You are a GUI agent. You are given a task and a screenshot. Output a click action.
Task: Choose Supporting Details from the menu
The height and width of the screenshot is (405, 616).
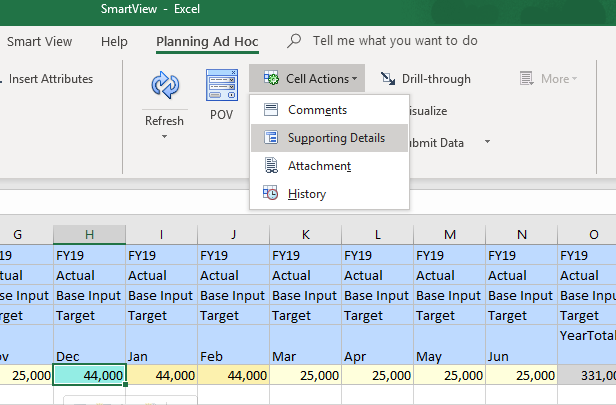[x=329, y=138]
